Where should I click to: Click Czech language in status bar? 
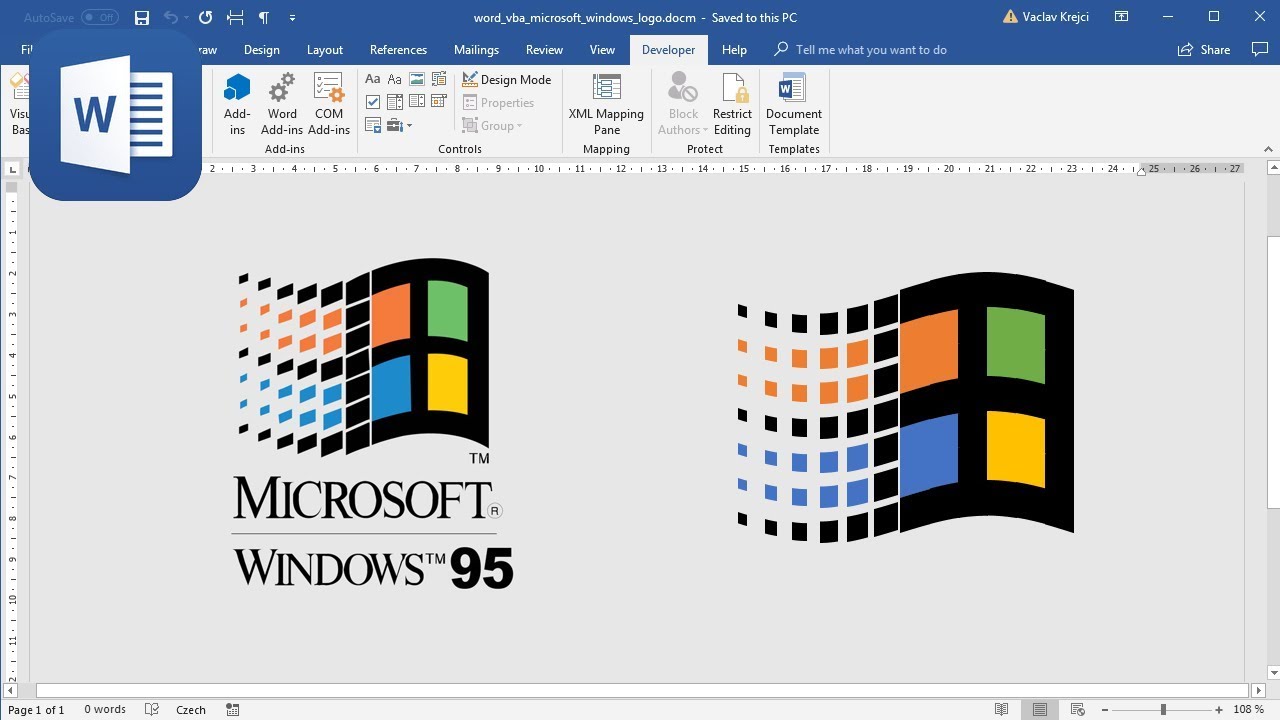coord(190,709)
